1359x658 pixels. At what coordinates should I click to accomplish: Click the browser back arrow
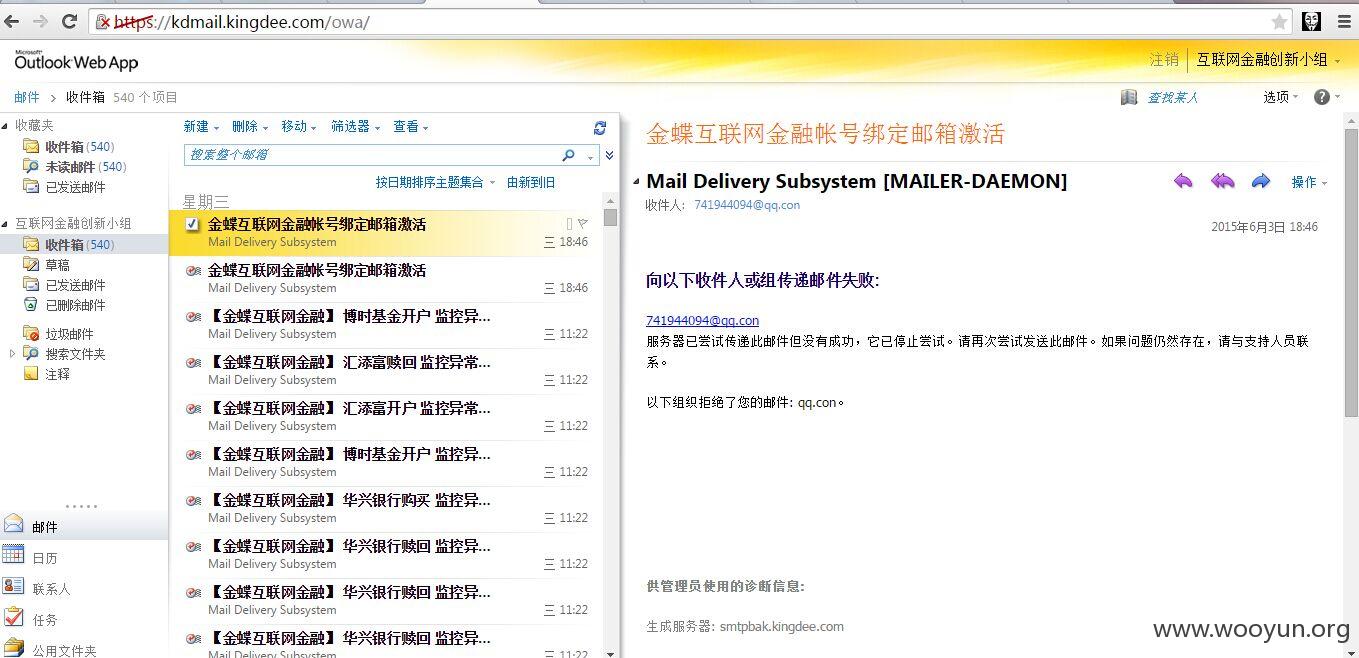[x=12, y=21]
